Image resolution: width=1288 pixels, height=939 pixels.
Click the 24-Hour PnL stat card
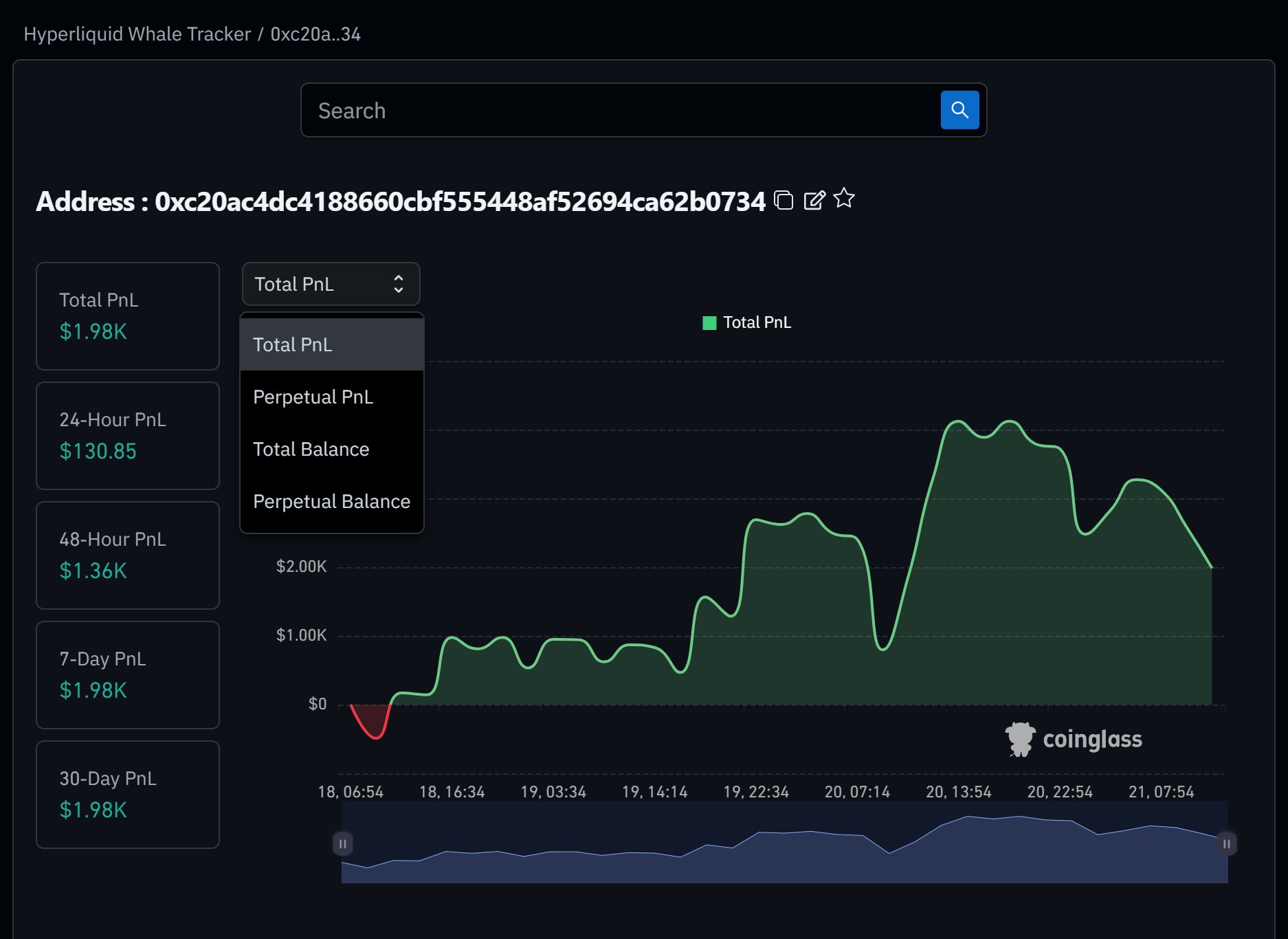coord(128,436)
